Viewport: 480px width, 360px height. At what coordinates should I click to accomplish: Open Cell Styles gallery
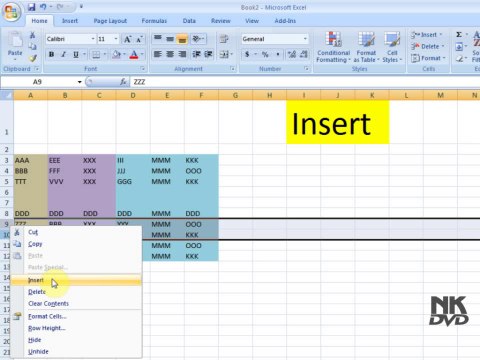click(x=392, y=47)
